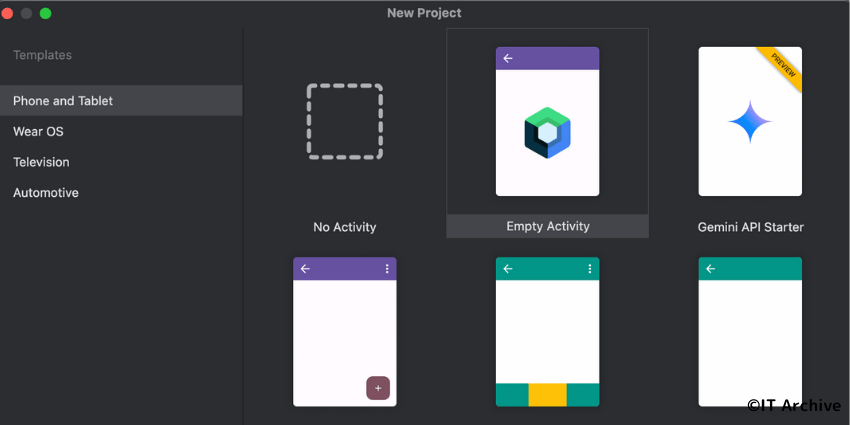Viewport: 850px width, 425px height.
Task: Click the plus floating action button icon
Action: click(378, 388)
